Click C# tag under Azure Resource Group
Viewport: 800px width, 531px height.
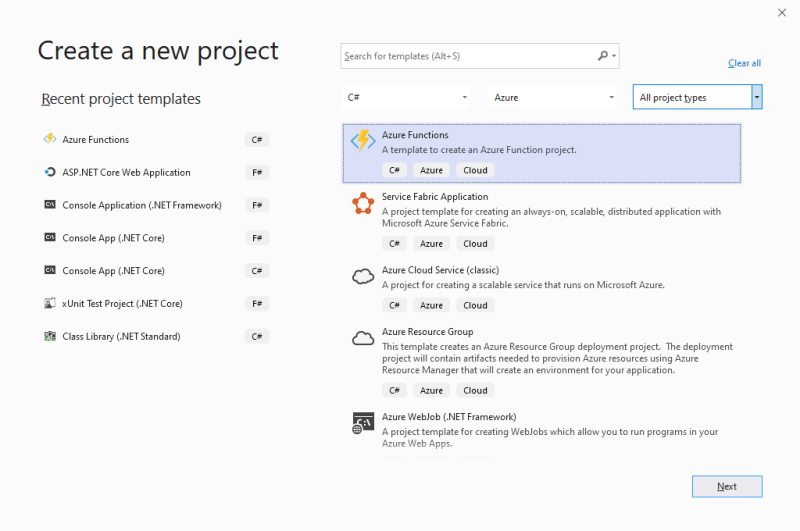coord(394,390)
